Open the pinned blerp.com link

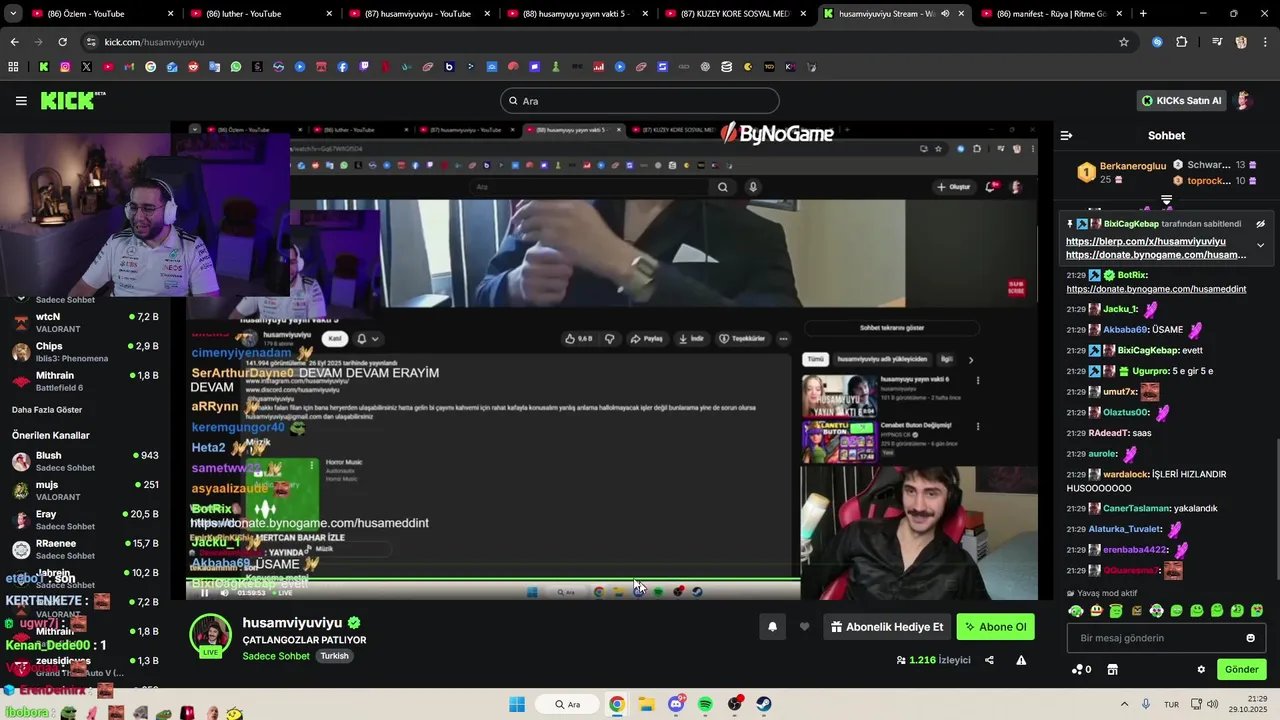[1145, 241]
